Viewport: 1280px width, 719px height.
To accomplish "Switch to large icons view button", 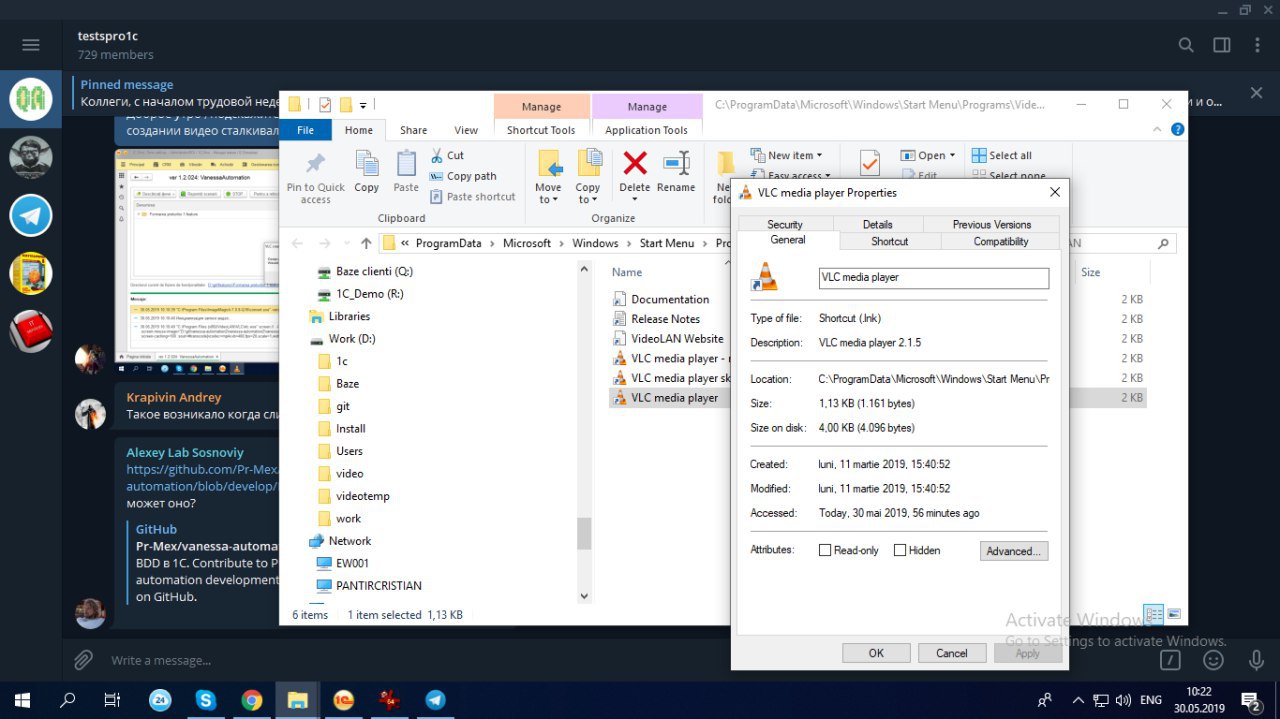I will tap(1174, 614).
